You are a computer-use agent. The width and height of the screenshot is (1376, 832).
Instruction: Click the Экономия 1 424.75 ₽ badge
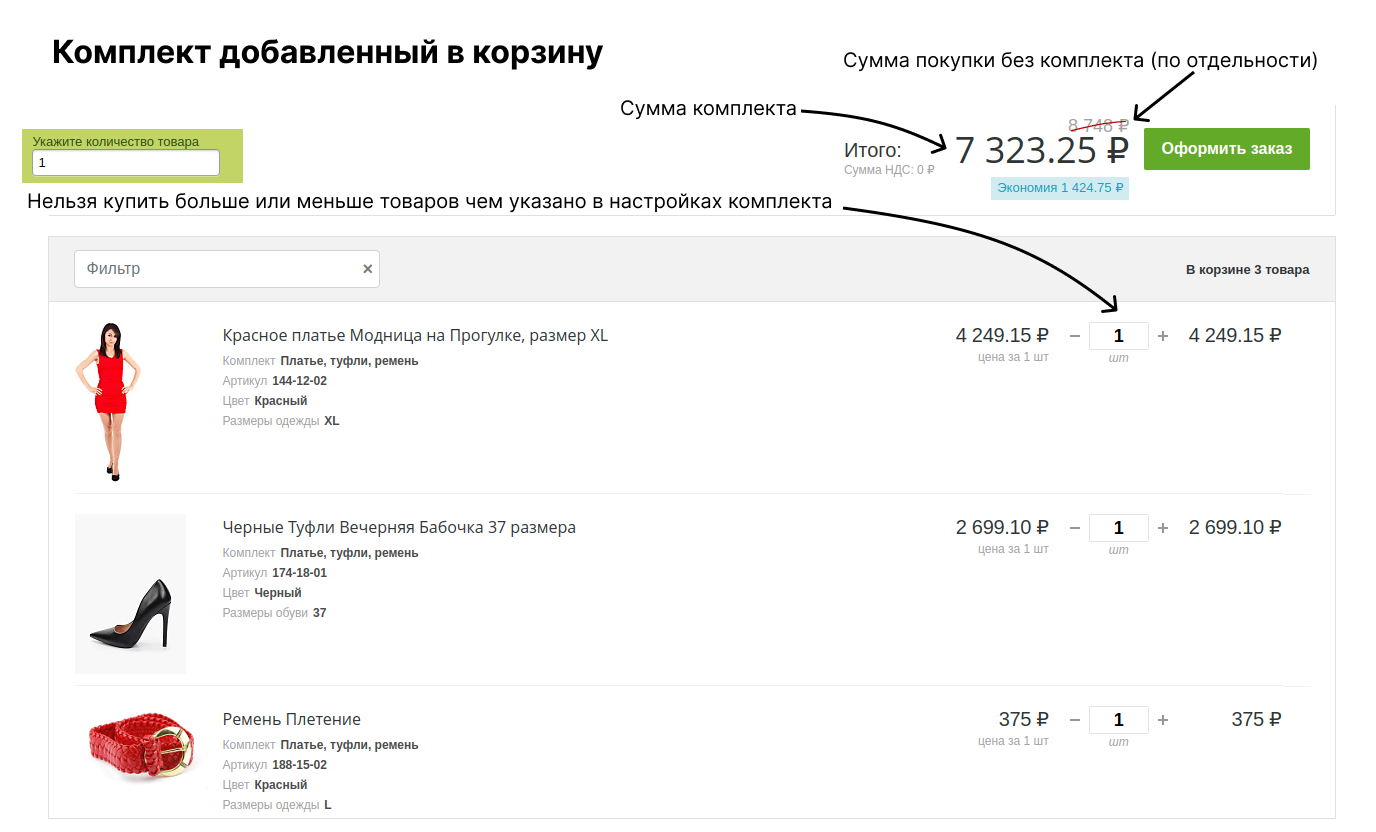(x=1060, y=187)
